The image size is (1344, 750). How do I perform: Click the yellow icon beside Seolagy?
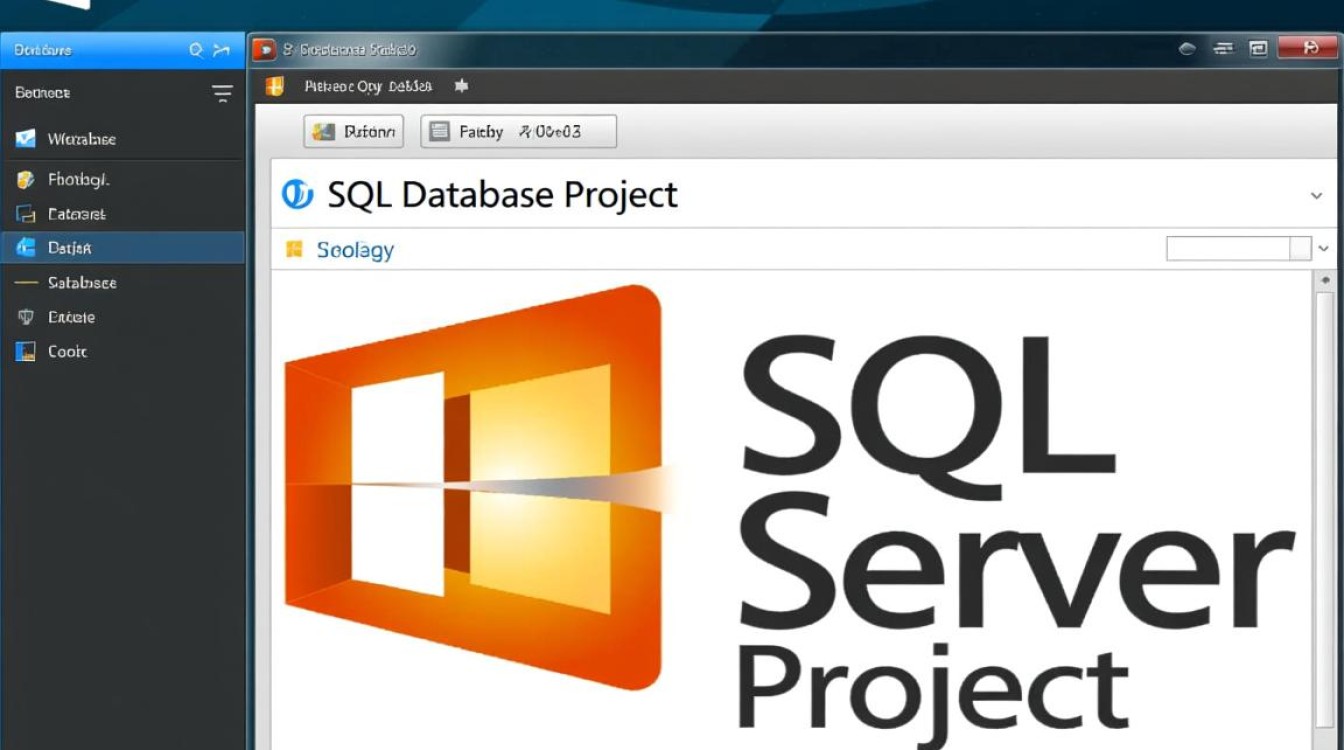coord(294,249)
